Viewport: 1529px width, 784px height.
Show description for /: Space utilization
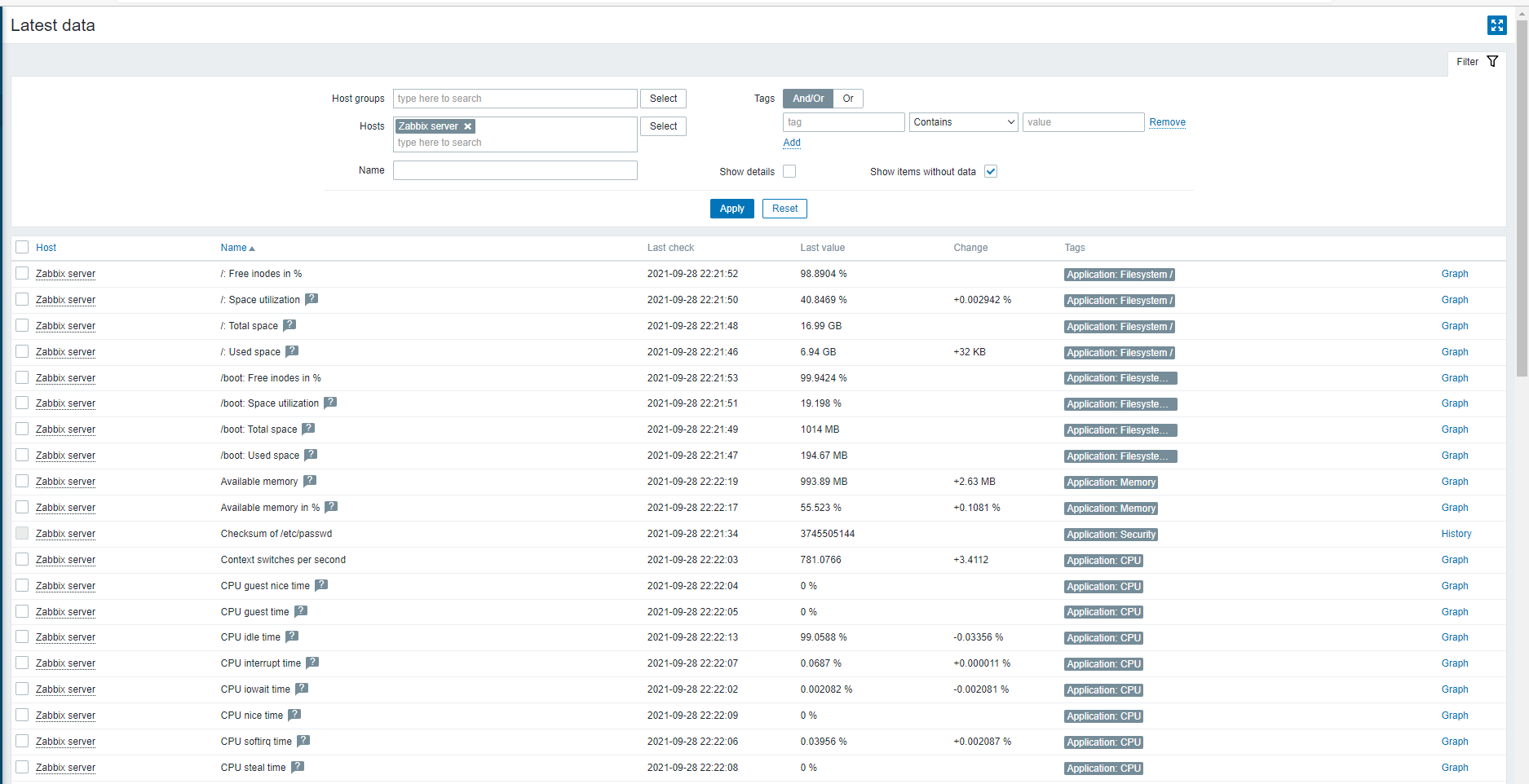[312, 299]
